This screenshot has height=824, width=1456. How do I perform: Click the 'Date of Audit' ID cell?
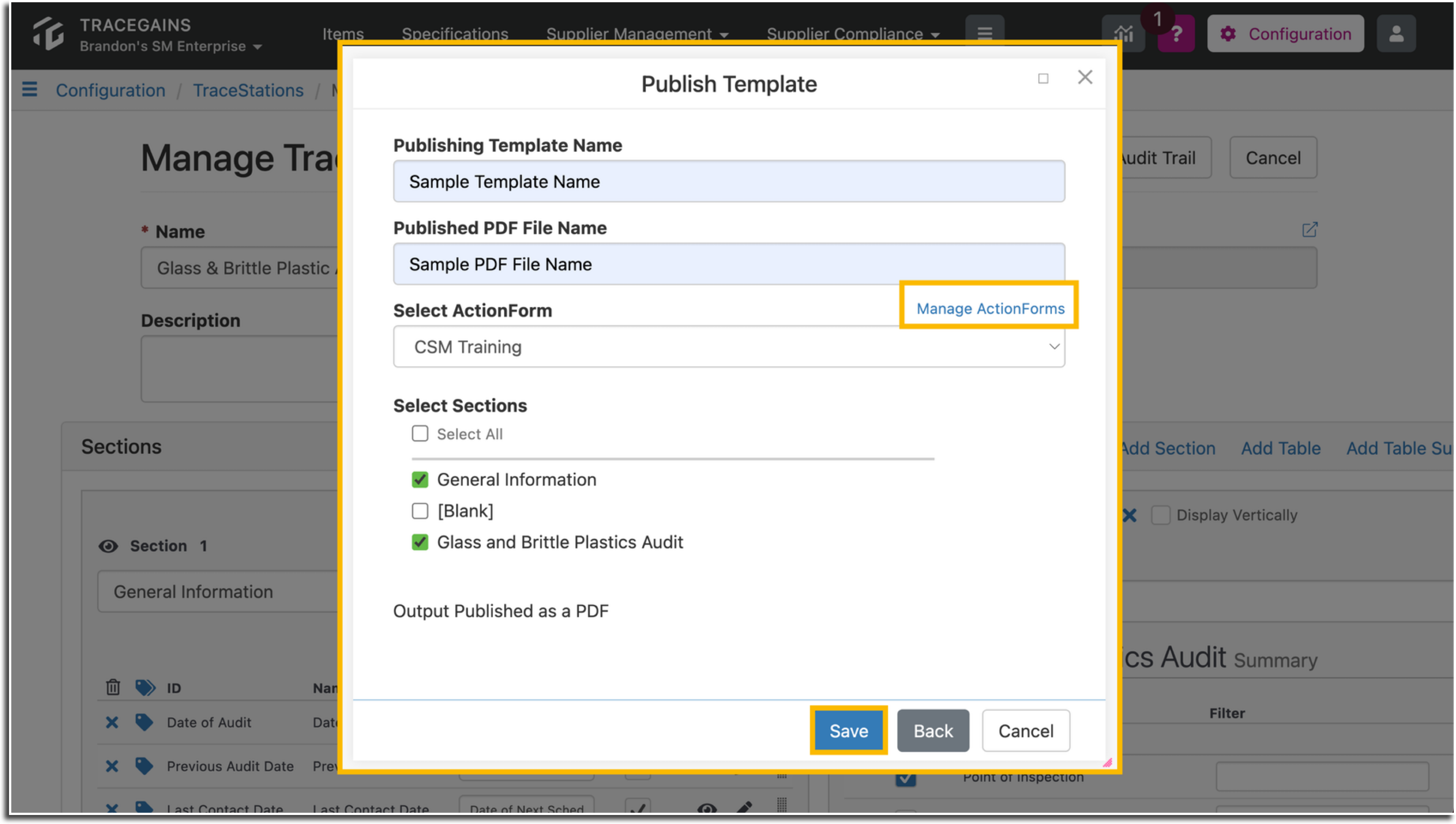209,722
